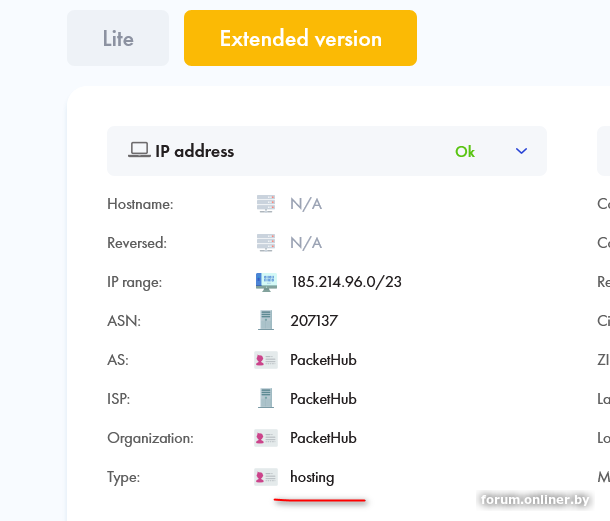Collapse the IP address section chevron

521,151
